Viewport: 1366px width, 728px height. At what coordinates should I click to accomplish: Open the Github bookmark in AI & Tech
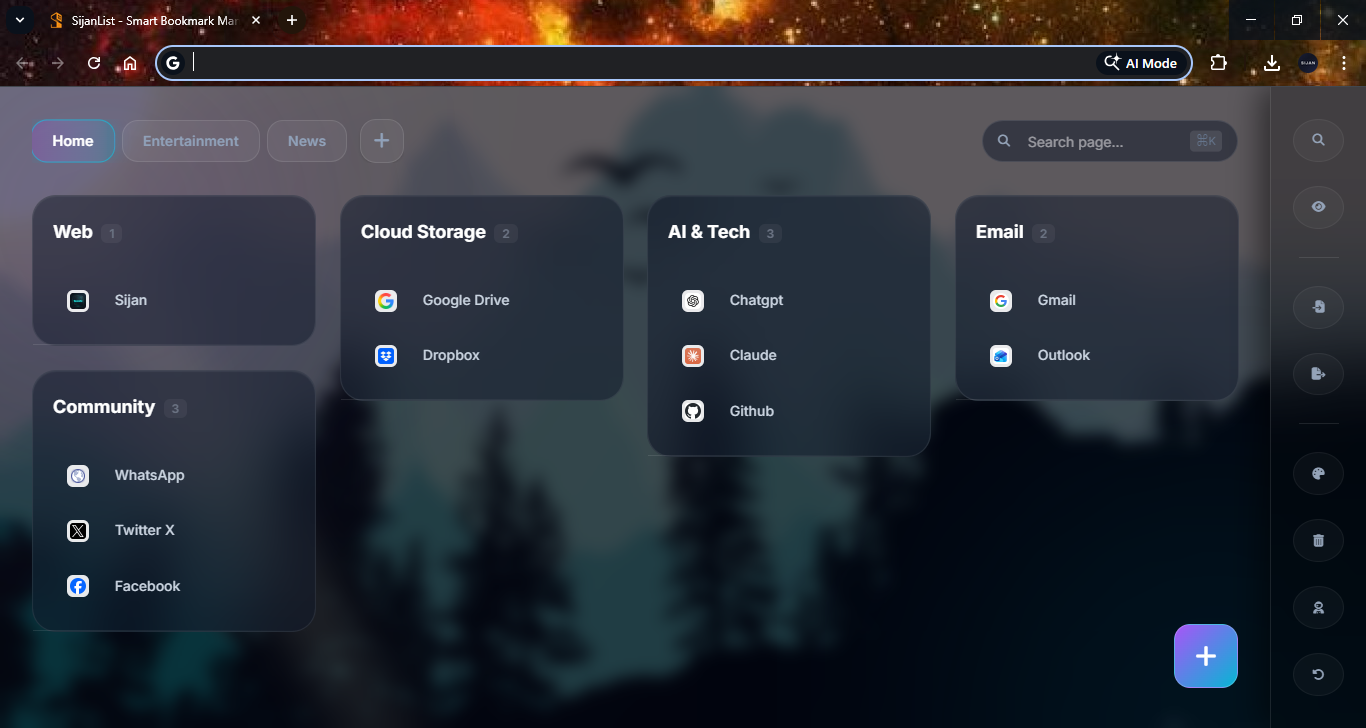[x=693, y=411]
